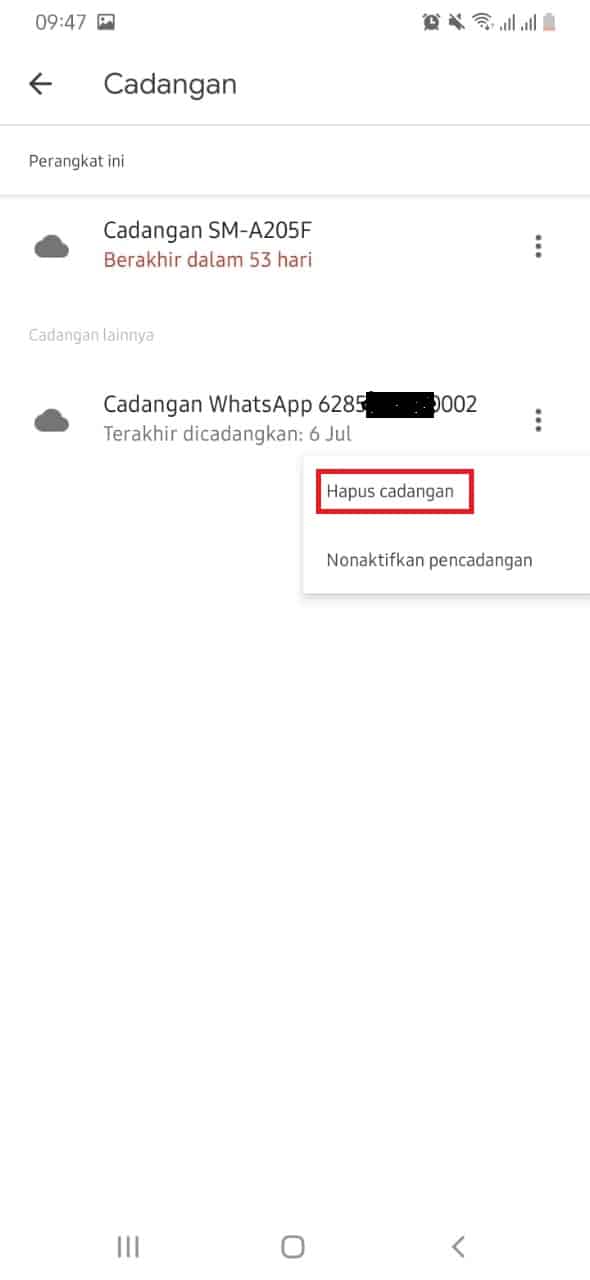The image size is (590, 1280).
Task: Tap the Android back navigation chevron
Action: point(458,1246)
